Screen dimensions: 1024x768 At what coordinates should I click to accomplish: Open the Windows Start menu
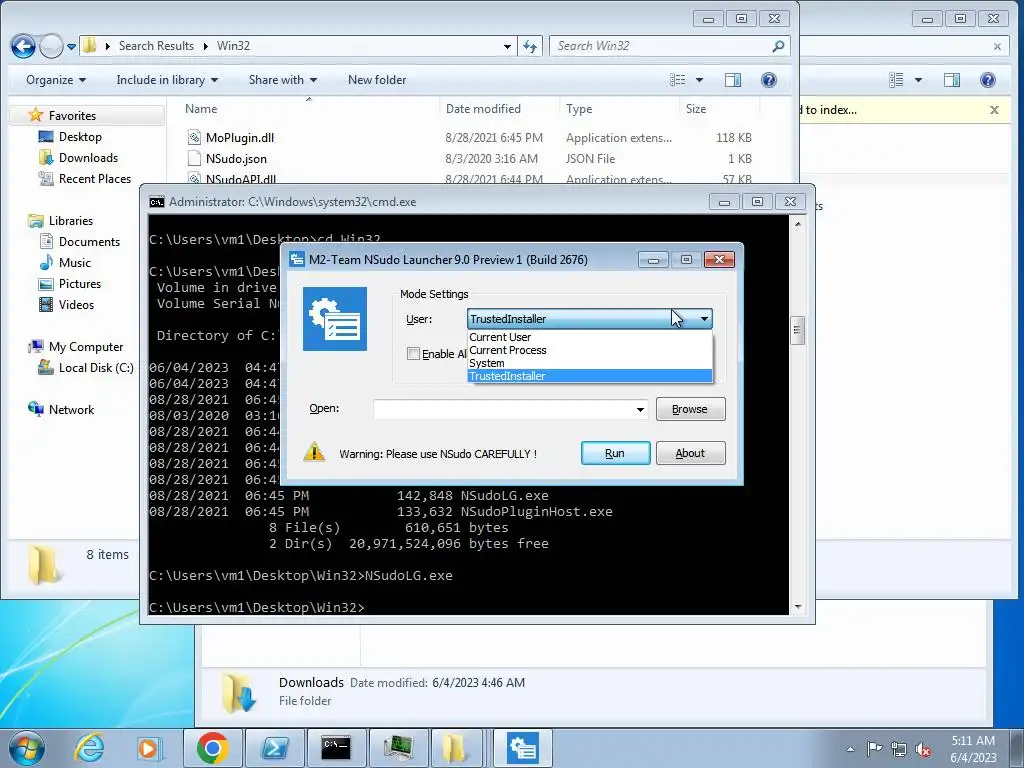pyautogui.click(x=26, y=748)
